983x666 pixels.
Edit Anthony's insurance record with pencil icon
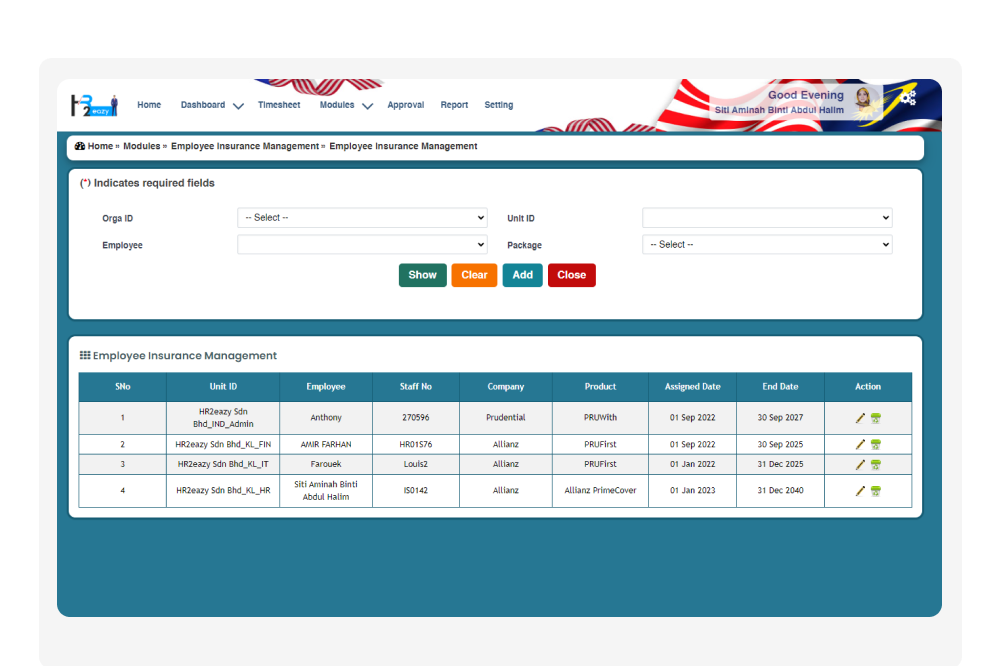pyautogui.click(x=860, y=418)
